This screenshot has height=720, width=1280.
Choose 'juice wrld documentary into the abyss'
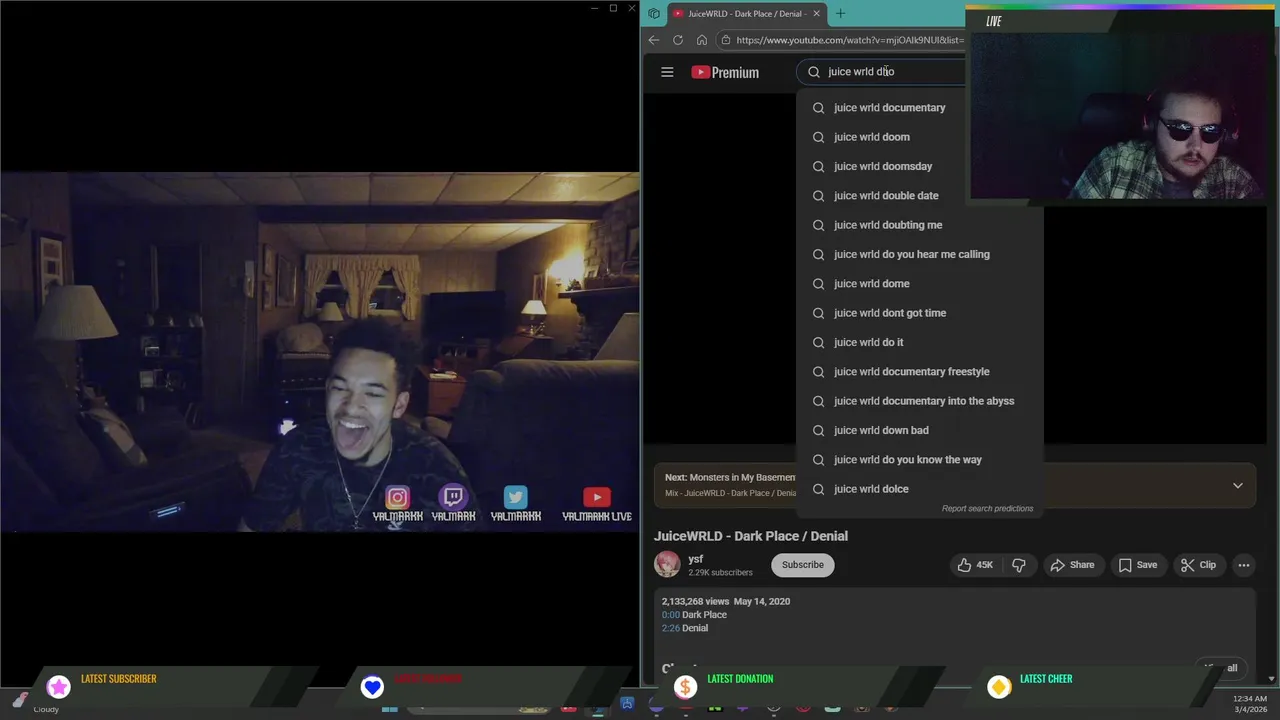click(x=920, y=401)
